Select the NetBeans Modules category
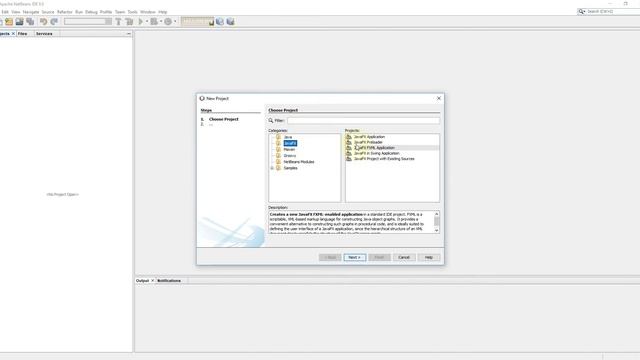This screenshot has height=360, width=640. tap(299, 162)
